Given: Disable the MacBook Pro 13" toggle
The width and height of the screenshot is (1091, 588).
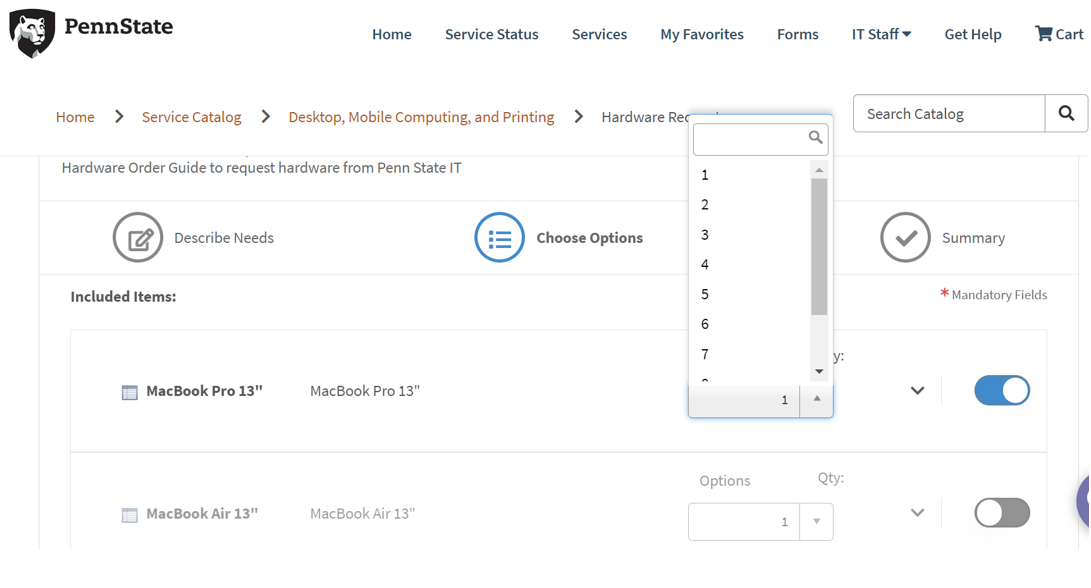Looking at the screenshot, I should (x=1001, y=391).
